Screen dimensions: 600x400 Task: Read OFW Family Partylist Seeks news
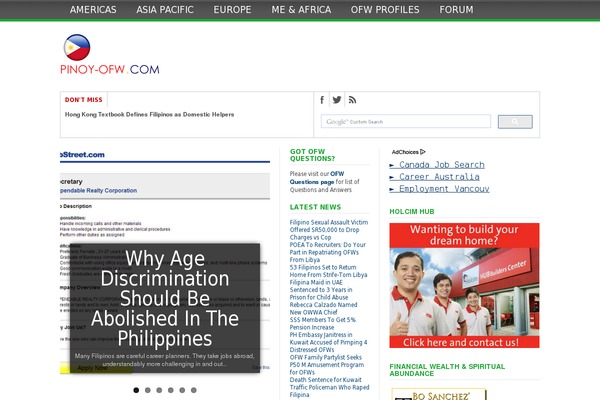point(327,365)
